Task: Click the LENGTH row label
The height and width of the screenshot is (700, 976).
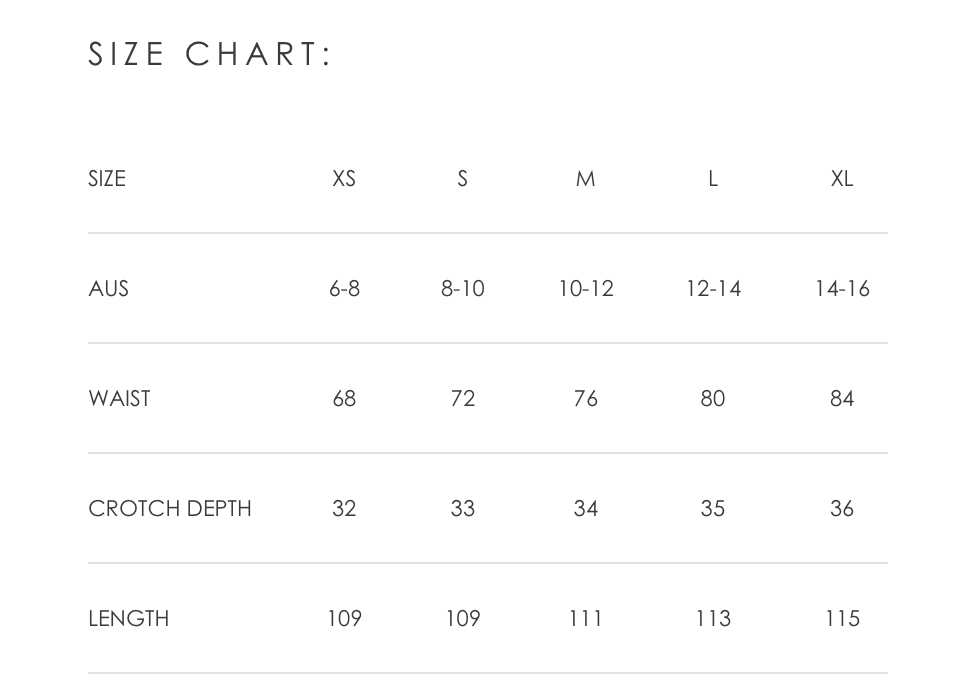Action: [x=129, y=618]
